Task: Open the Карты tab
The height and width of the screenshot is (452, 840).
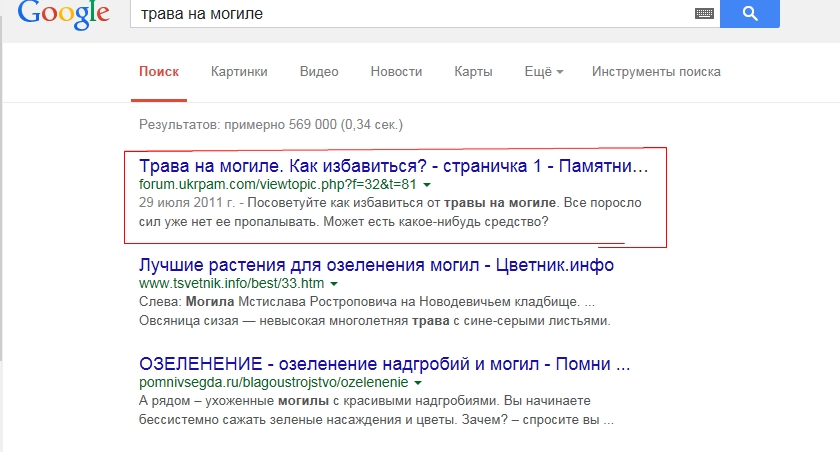Action: [x=473, y=72]
